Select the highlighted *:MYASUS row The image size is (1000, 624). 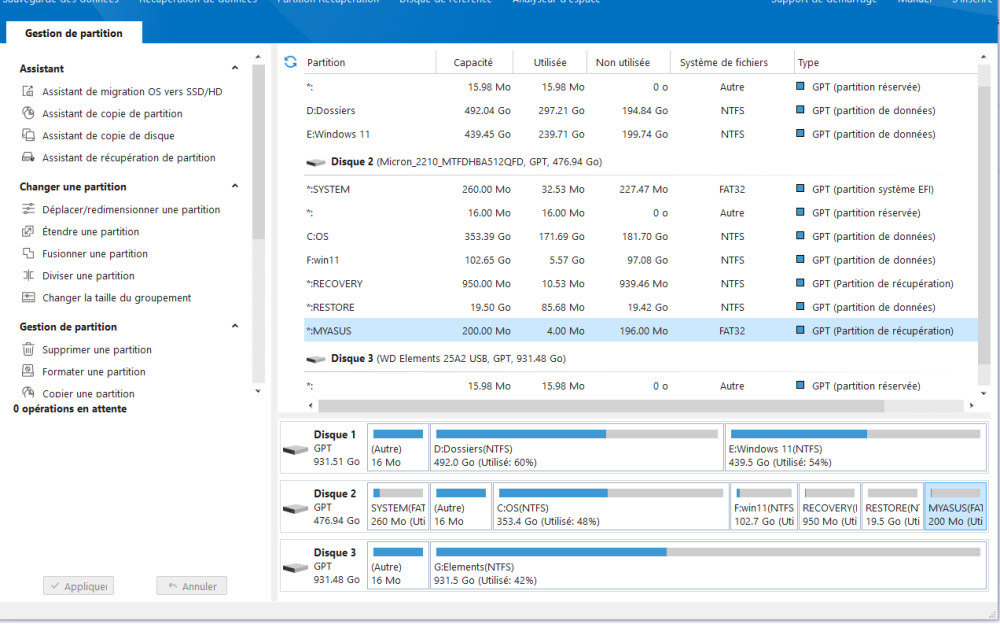[x=640, y=331]
